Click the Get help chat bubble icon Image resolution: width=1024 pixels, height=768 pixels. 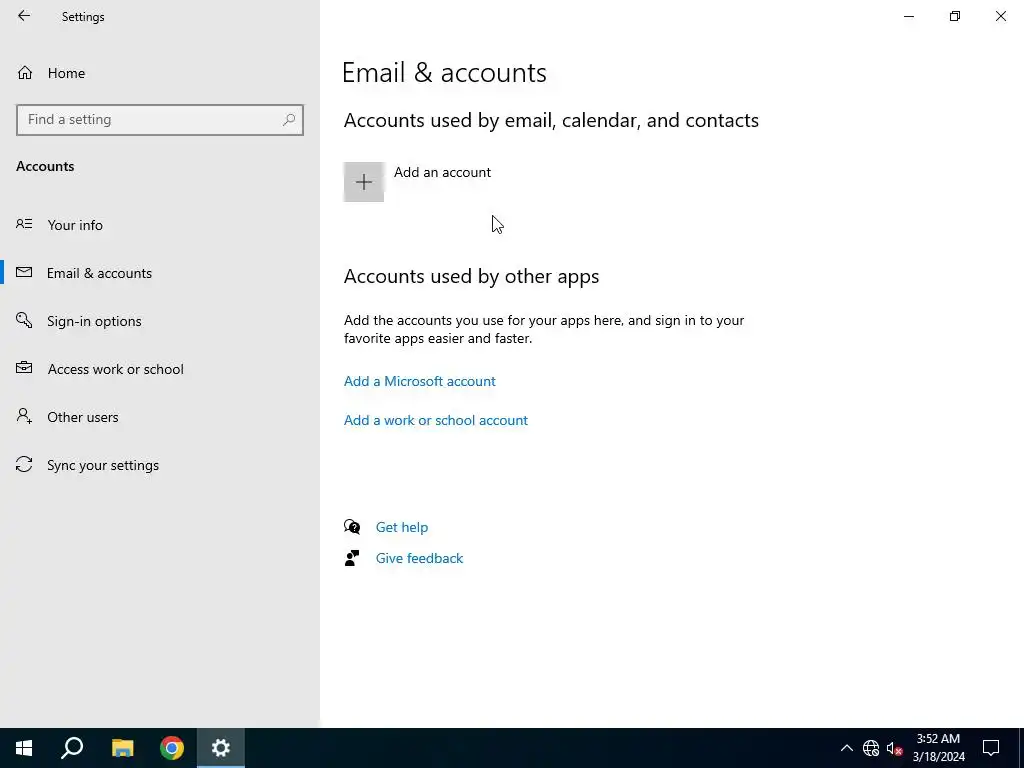(352, 526)
